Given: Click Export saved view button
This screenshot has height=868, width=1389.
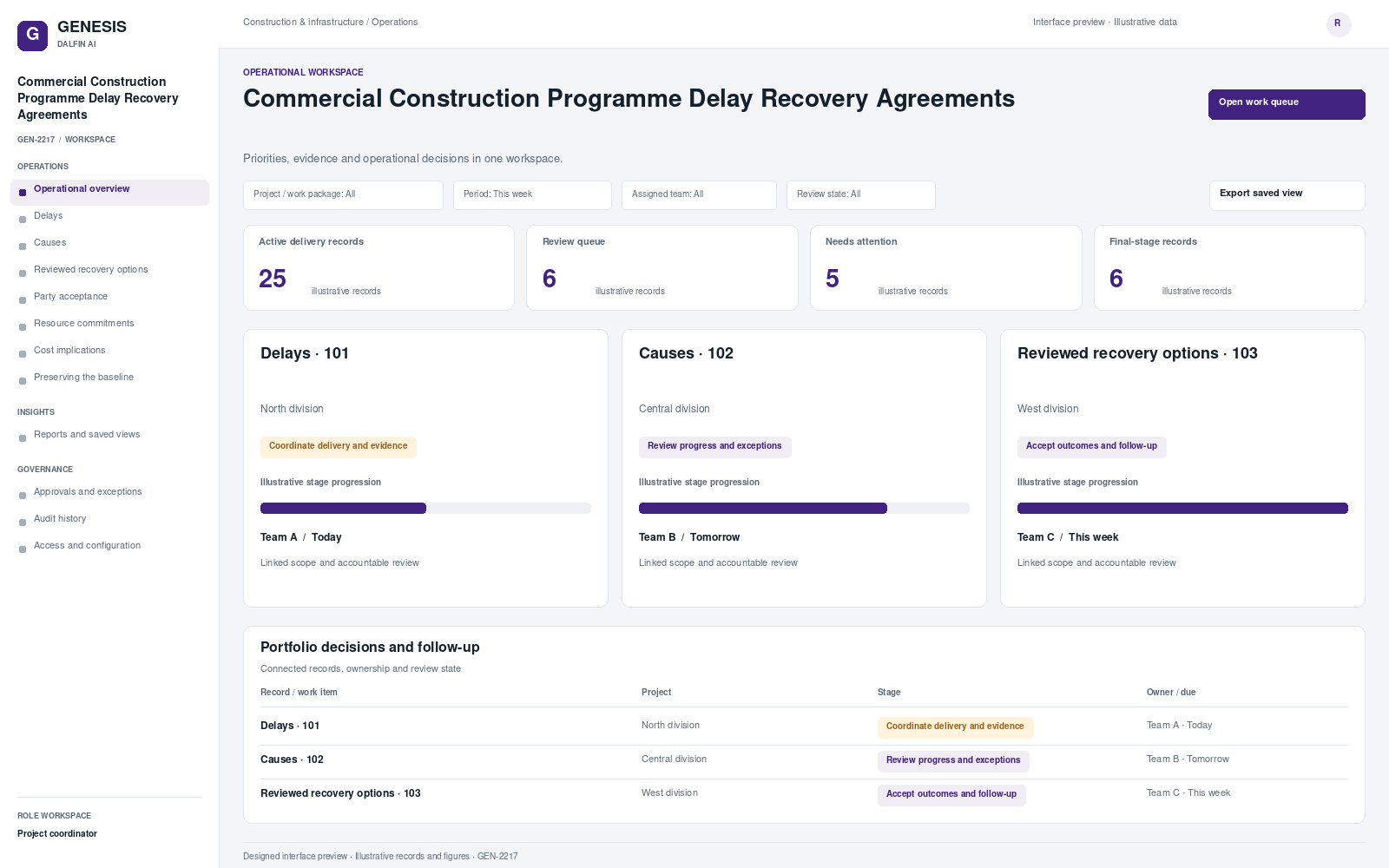Looking at the screenshot, I should coord(1287,195).
